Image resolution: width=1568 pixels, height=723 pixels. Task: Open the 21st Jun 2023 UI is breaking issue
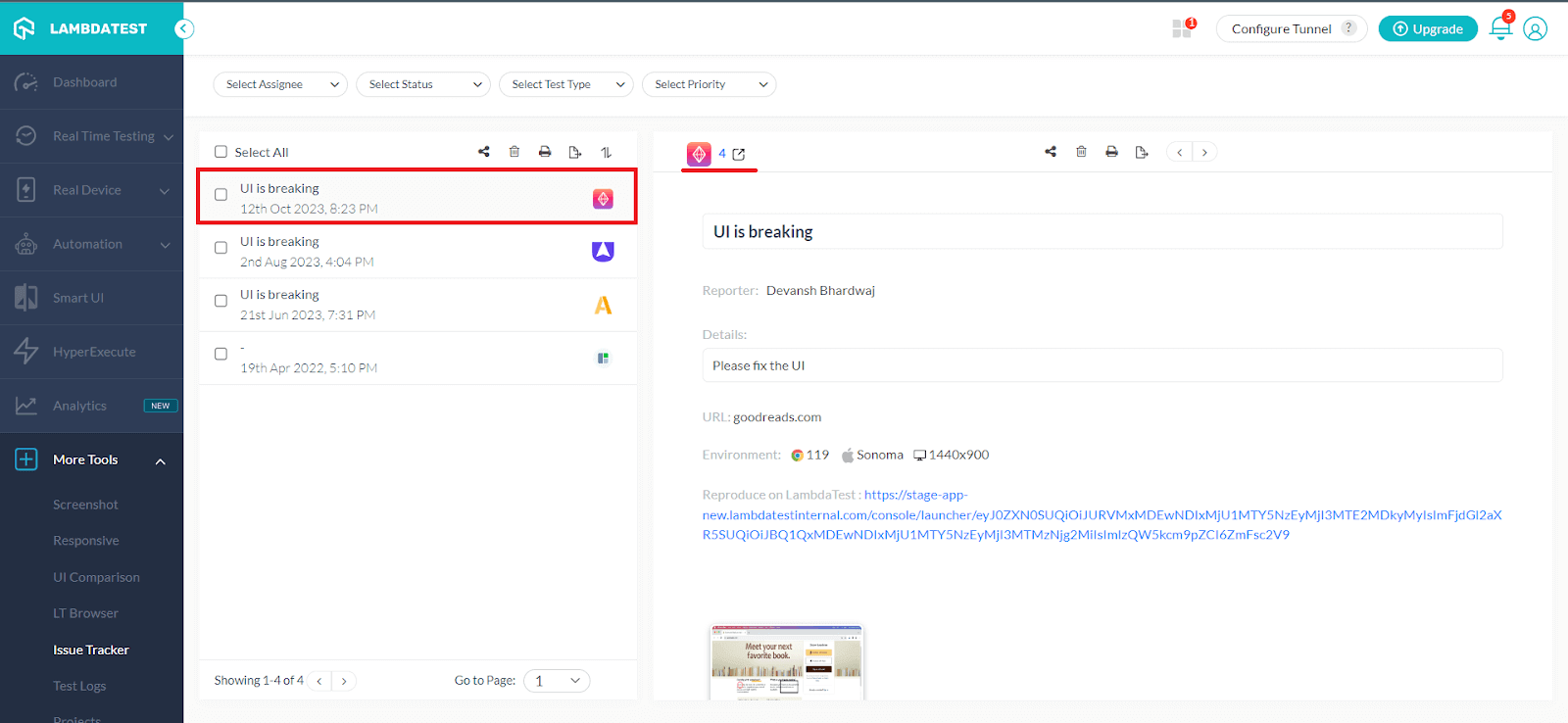pyautogui.click(x=417, y=305)
